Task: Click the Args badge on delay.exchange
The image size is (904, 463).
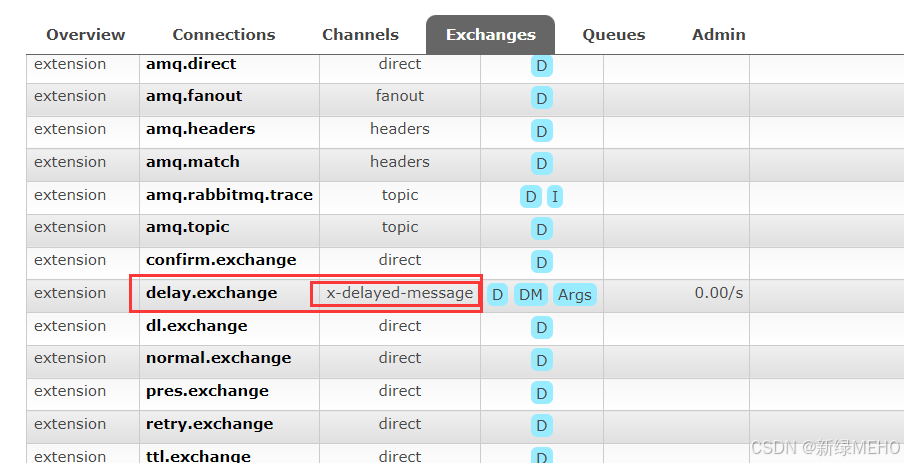Action: point(574,295)
